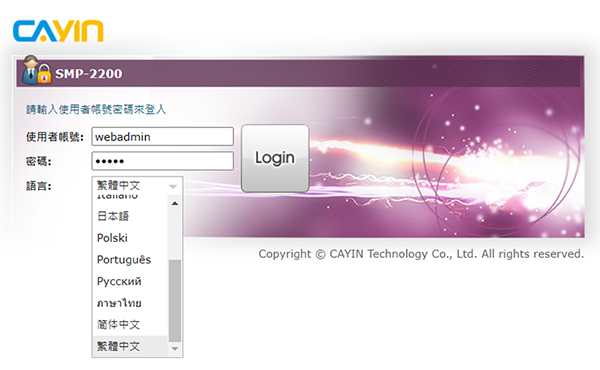Click the 請輸入使用者帳號密碼來登入 instruction text
Viewport: 600px width, 370px height.
tap(96, 110)
